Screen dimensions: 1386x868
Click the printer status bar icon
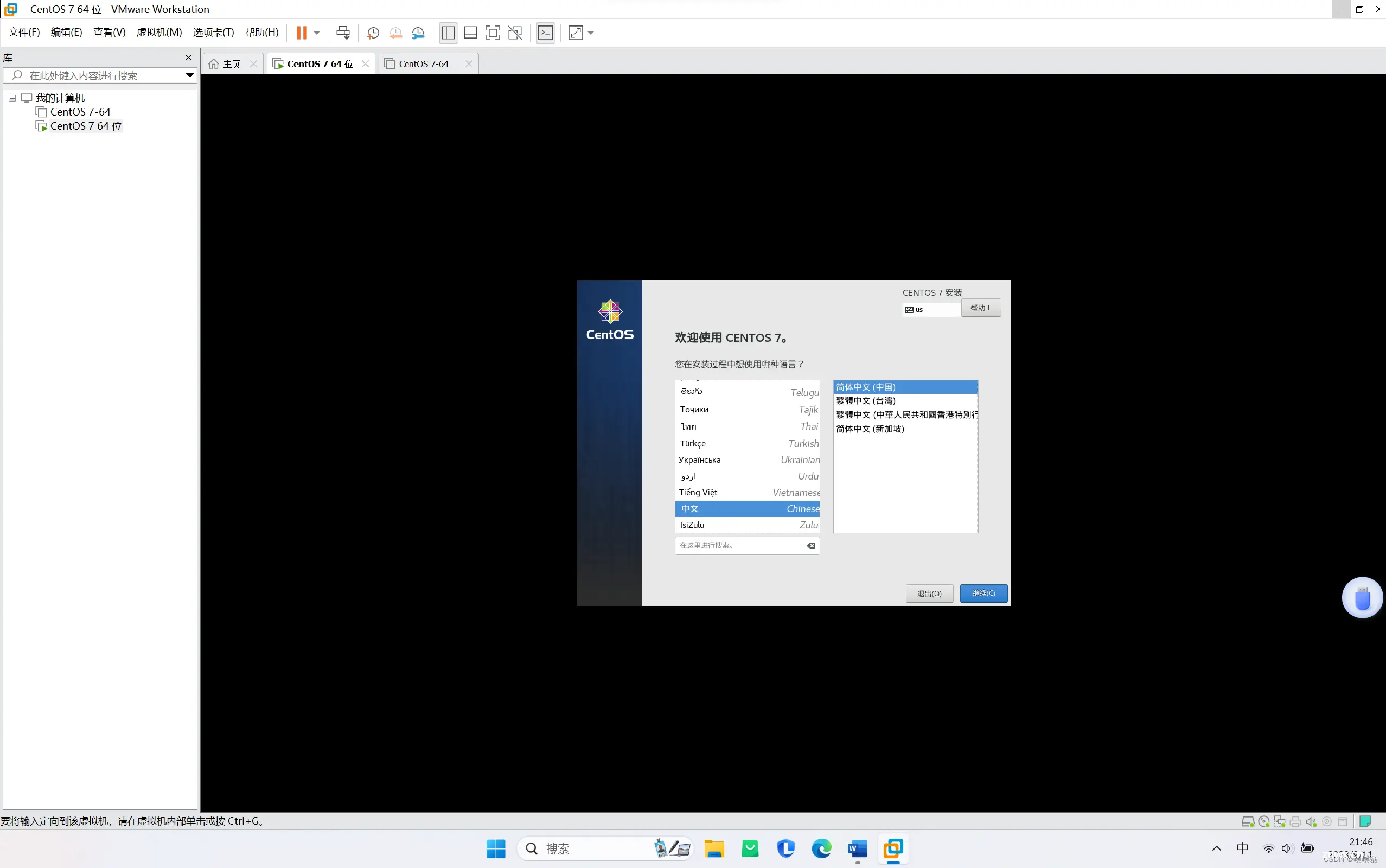tap(1295, 821)
